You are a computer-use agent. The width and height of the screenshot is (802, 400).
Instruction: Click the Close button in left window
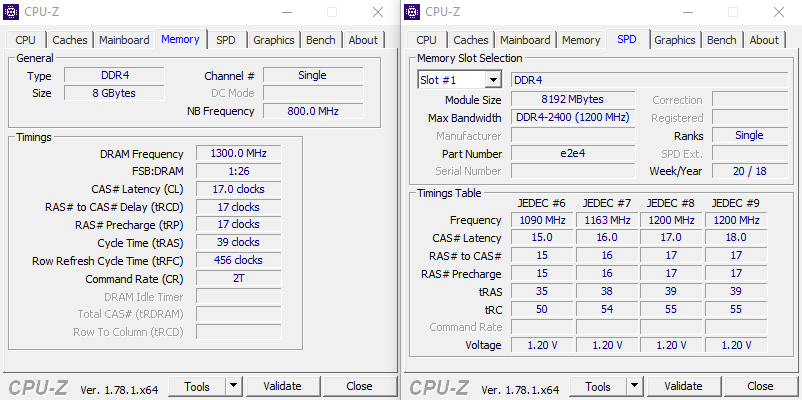click(x=359, y=386)
